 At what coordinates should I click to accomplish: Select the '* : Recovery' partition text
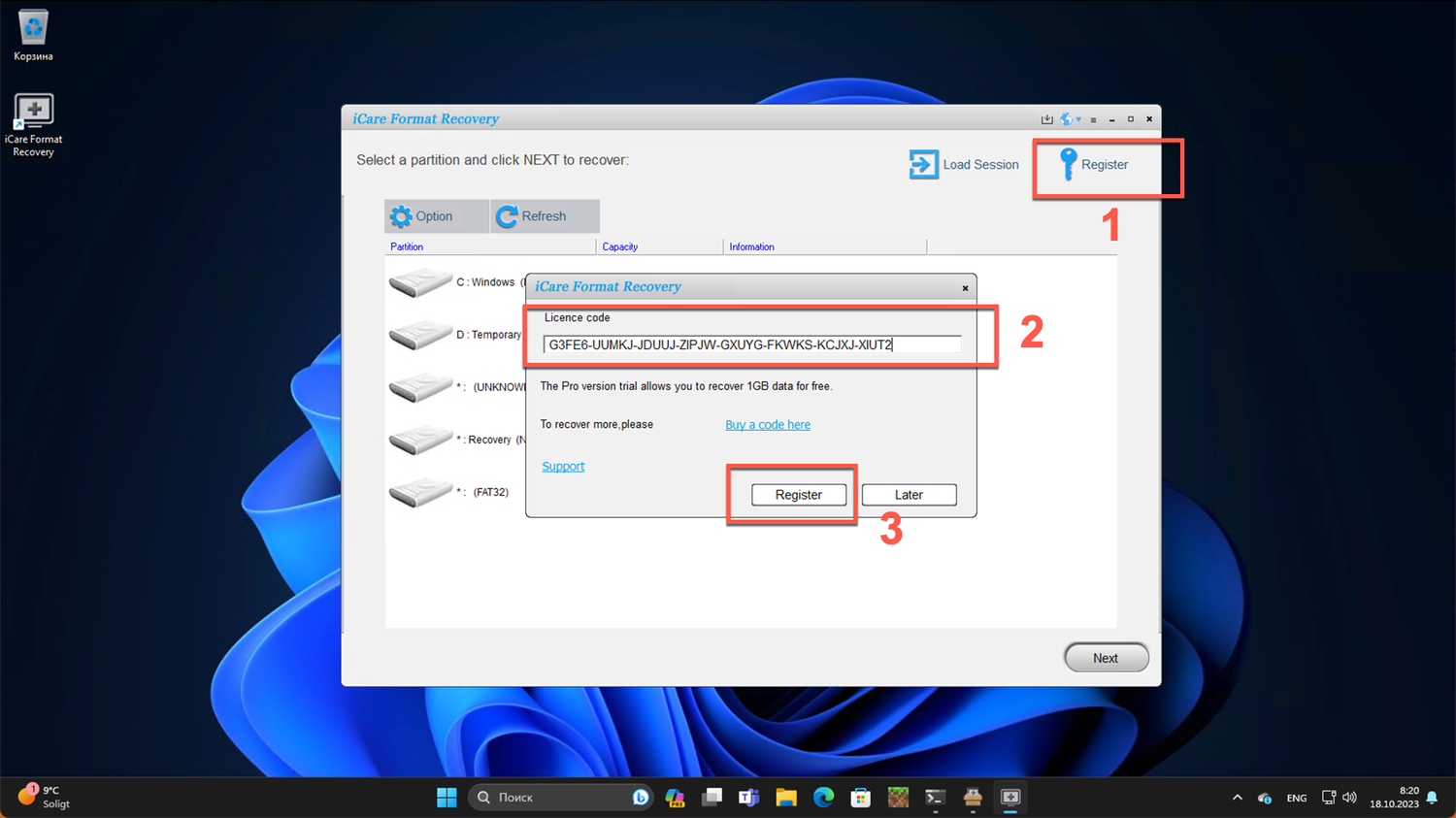(483, 440)
